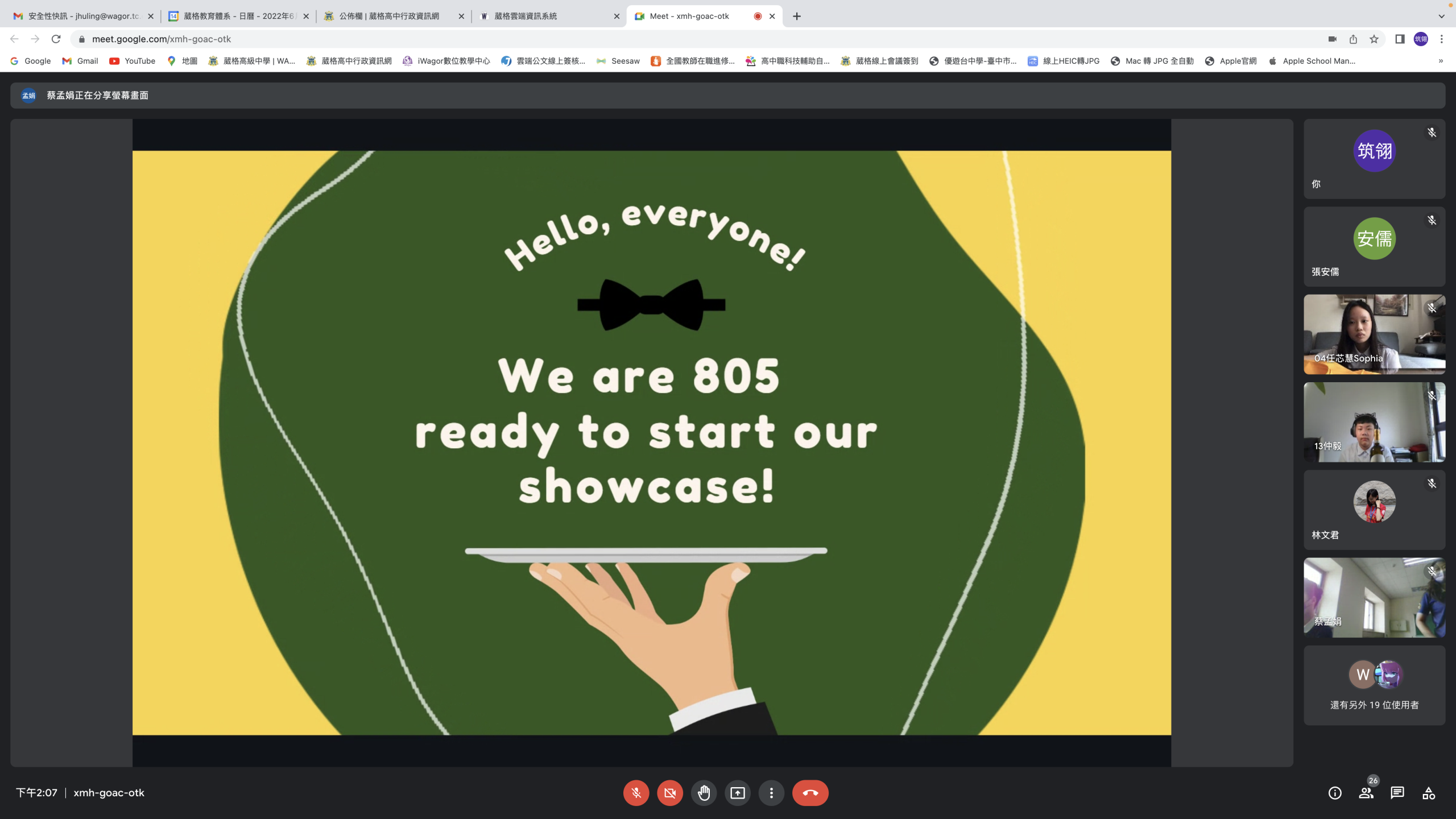
Task: Click the present now screen icon
Action: pos(738,793)
